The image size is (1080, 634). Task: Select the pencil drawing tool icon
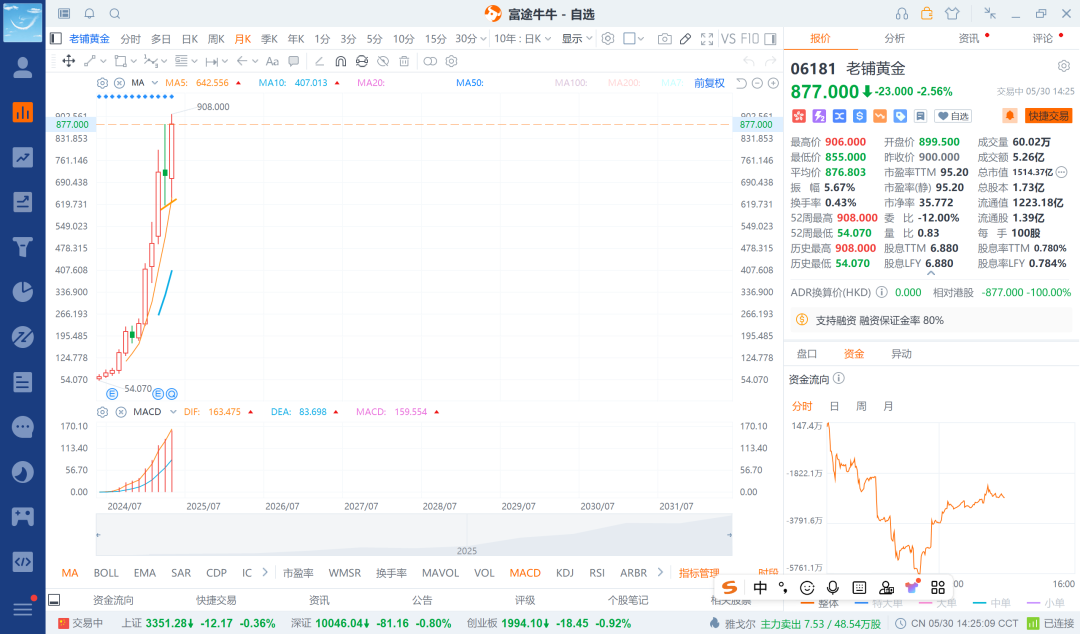point(685,39)
